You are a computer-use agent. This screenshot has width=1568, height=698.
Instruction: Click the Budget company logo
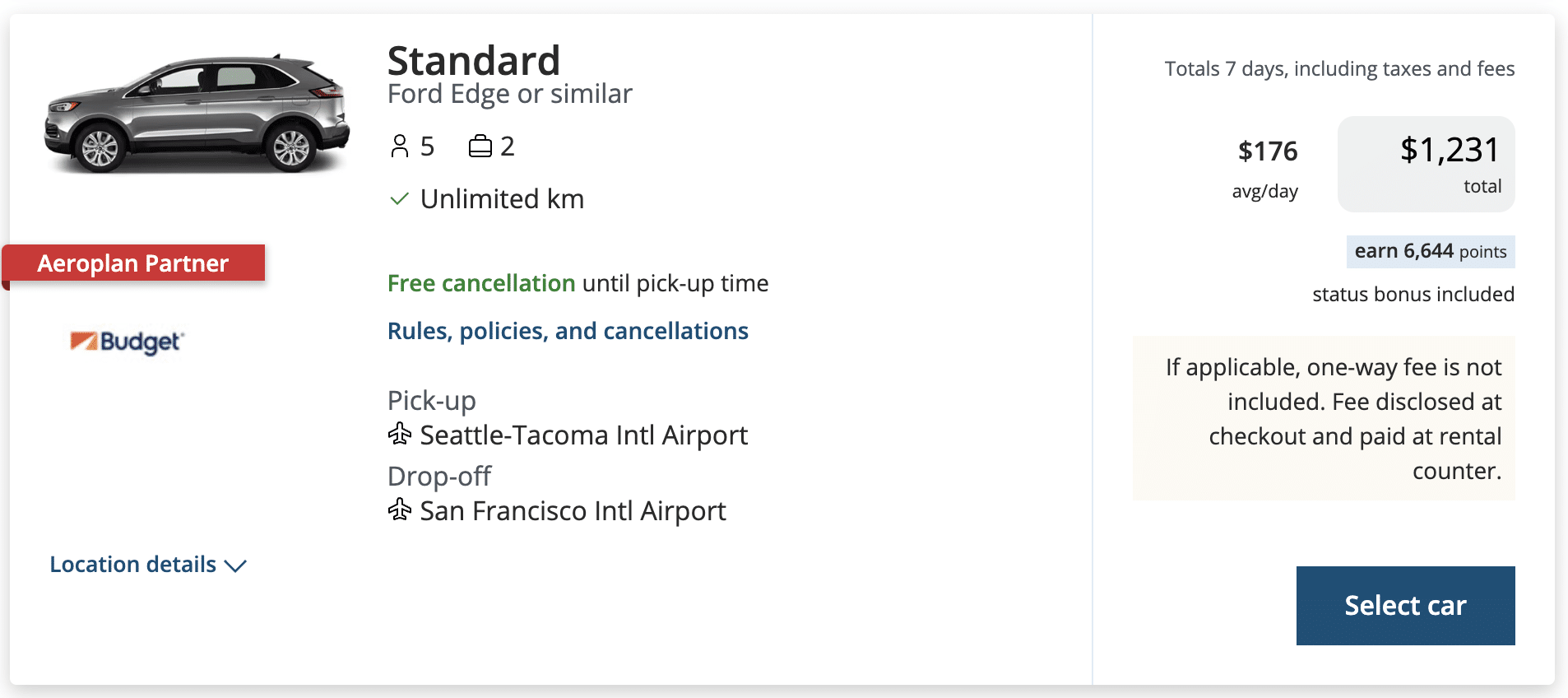click(x=128, y=341)
